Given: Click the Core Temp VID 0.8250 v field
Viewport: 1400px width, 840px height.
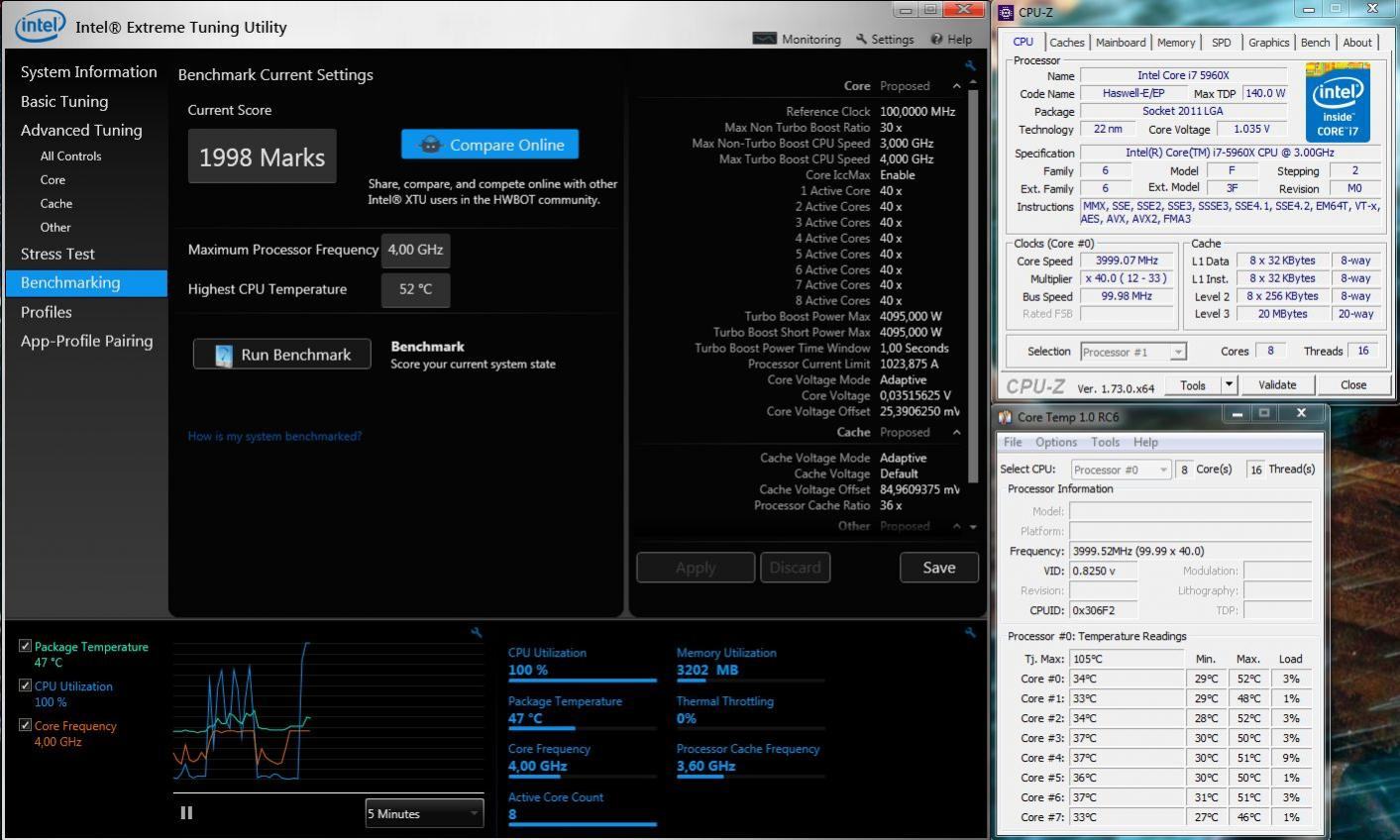Looking at the screenshot, I should point(1104,571).
